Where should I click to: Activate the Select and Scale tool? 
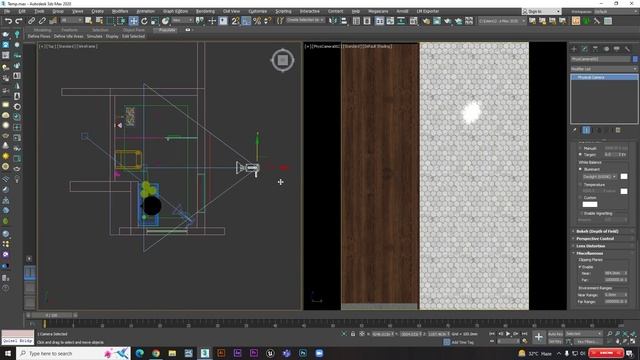(155, 21)
